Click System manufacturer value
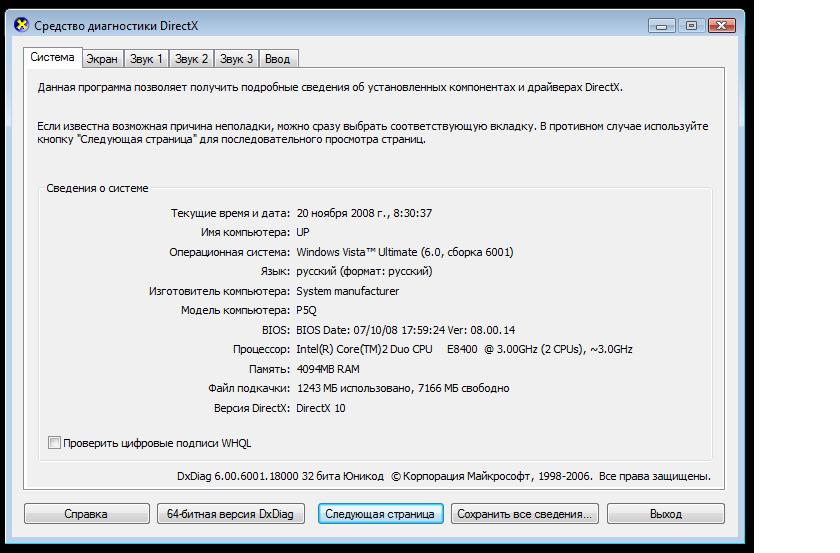 coord(348,291)
